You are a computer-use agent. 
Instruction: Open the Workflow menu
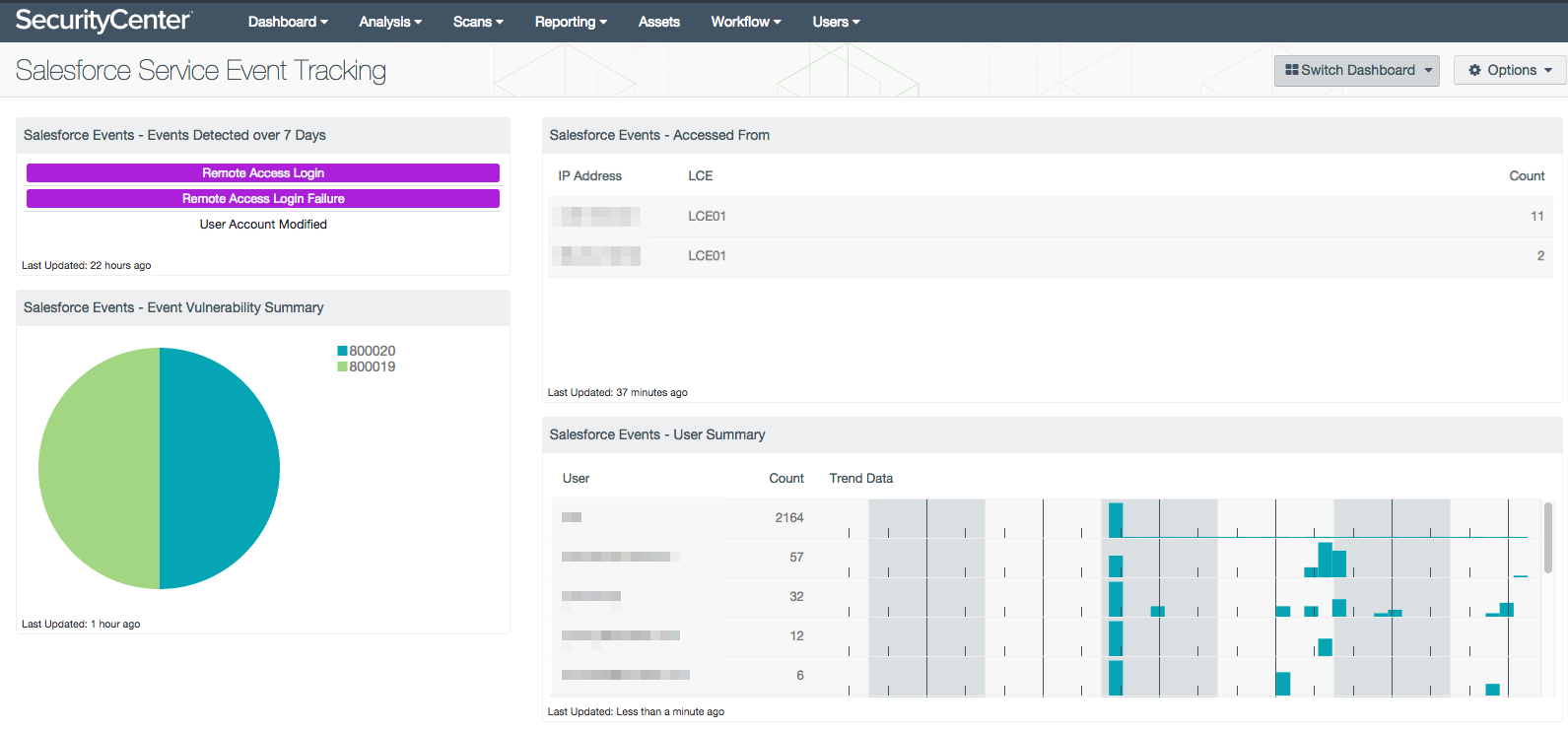(746, 22)
